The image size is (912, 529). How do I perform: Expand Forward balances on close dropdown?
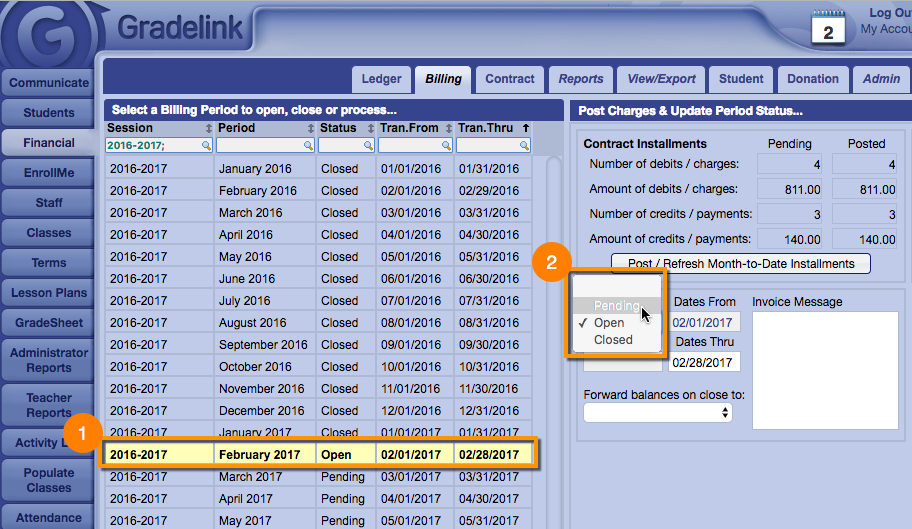[x=658, y=412]
